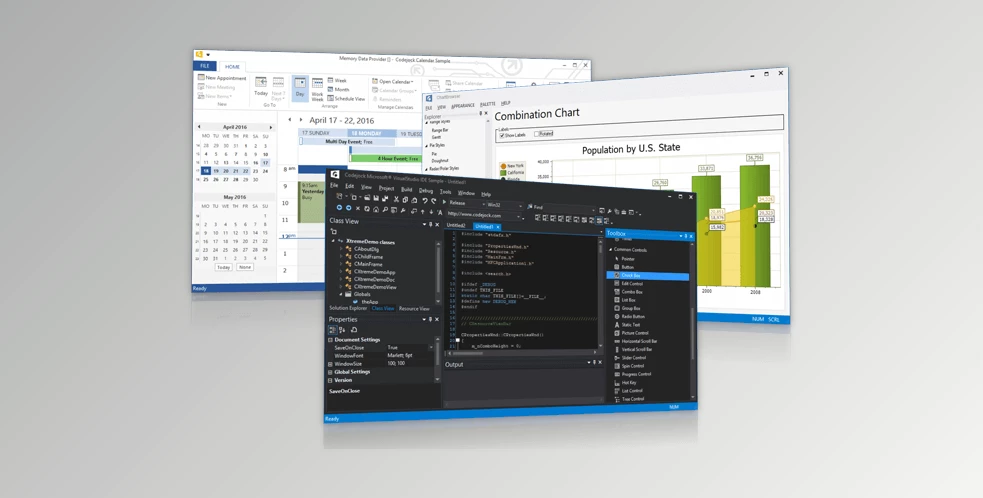Switch to Resource View tab
Screen dimensions: 983x498
pyautogui.click(x=414, y=309)
